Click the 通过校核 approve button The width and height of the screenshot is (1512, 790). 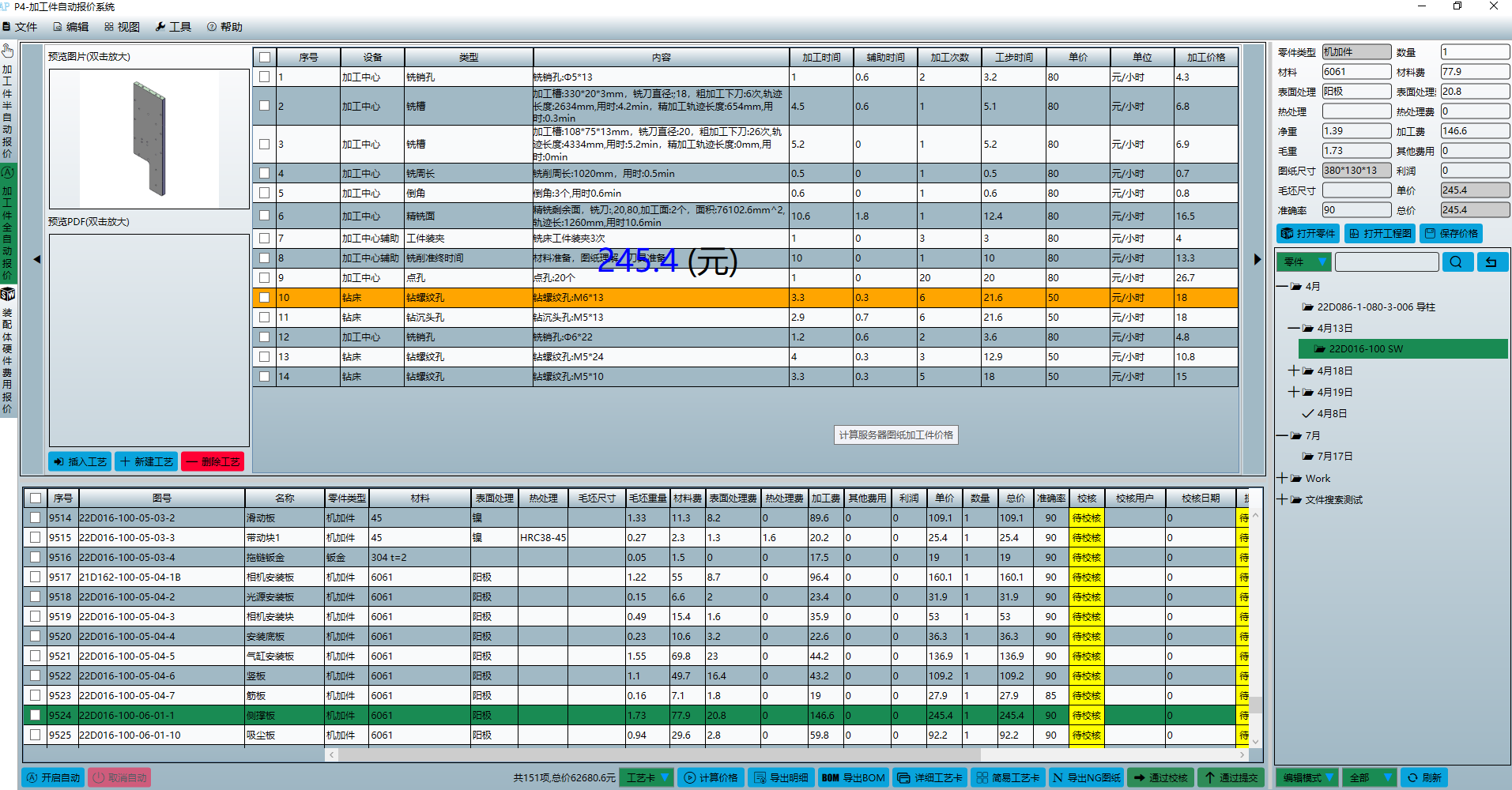(1159, 777)
